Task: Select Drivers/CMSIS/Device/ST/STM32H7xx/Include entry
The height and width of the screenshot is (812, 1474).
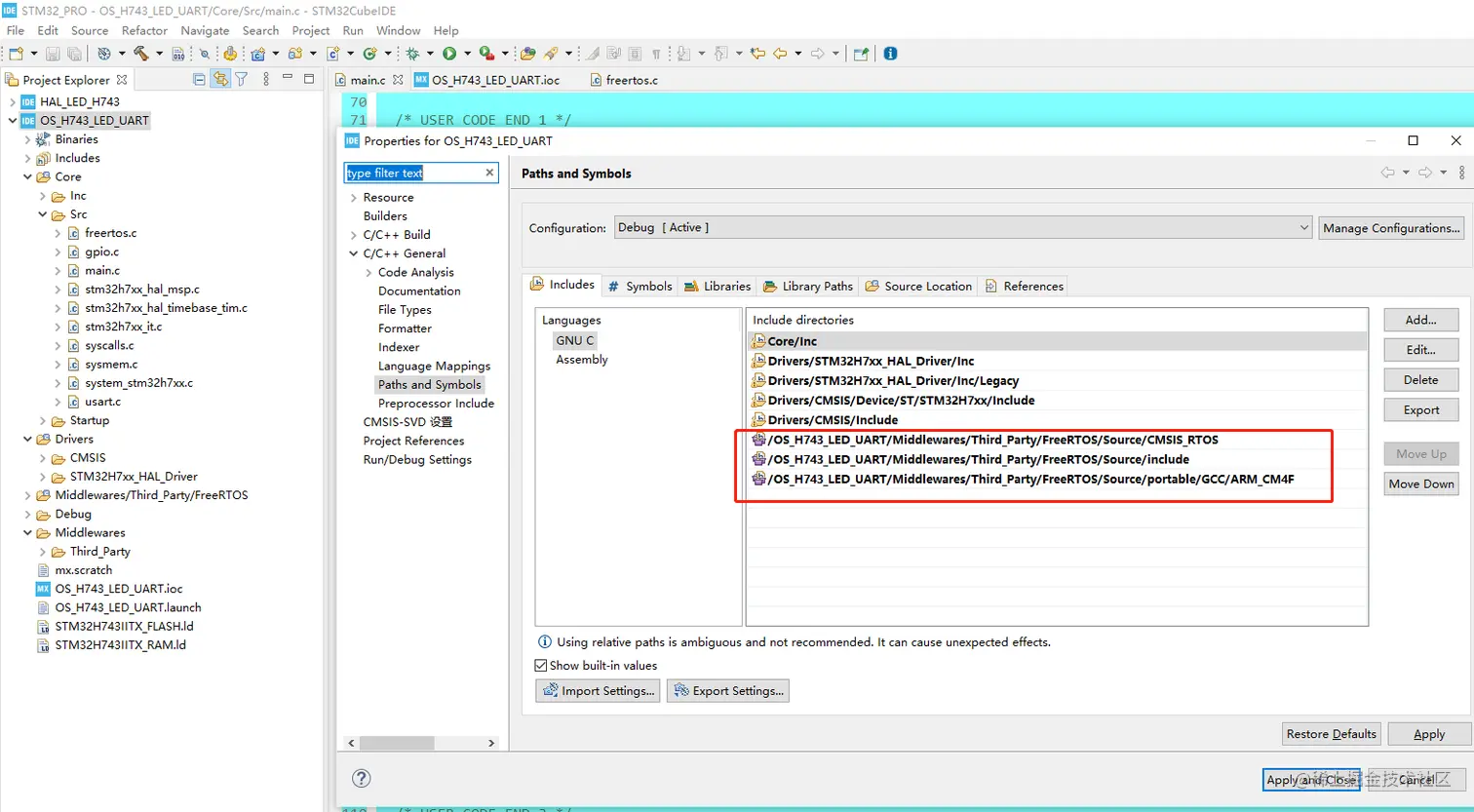Action: pos(1057,401)
